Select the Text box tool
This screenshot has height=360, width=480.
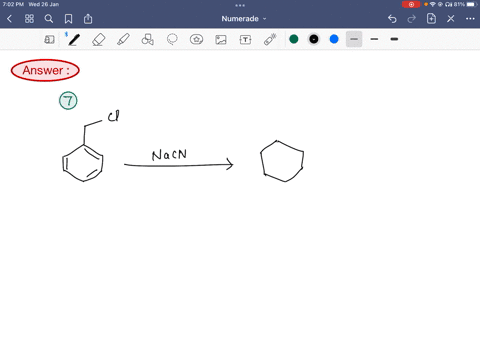(x=245, y=40)
